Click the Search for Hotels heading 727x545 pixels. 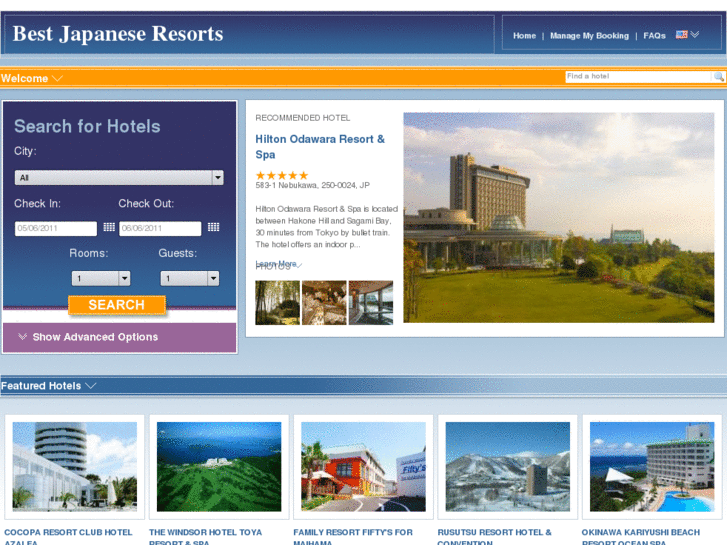[x=87, y=126]
